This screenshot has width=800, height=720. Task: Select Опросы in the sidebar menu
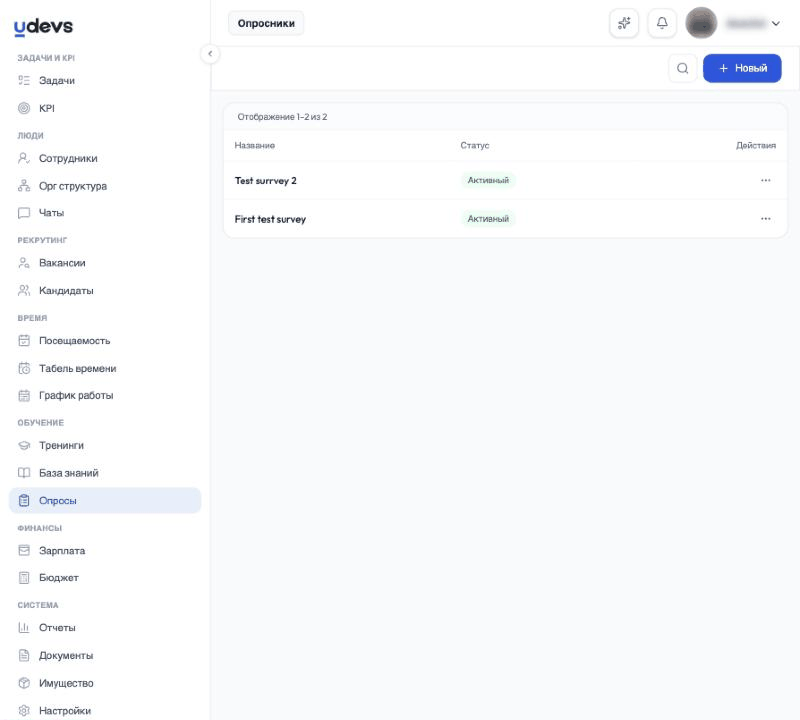point(105,501)
